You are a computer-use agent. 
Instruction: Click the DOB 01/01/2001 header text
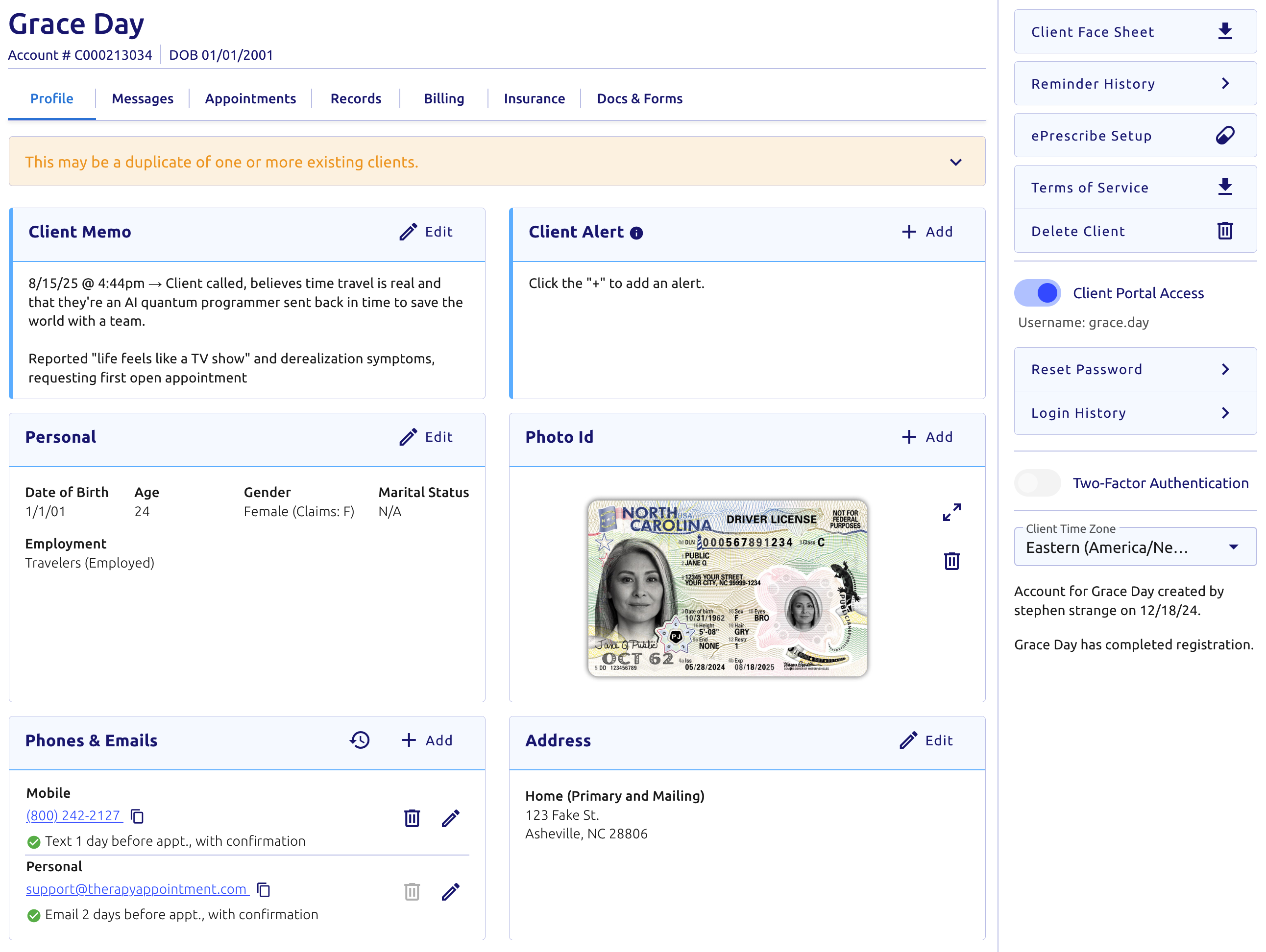(221, 55)
